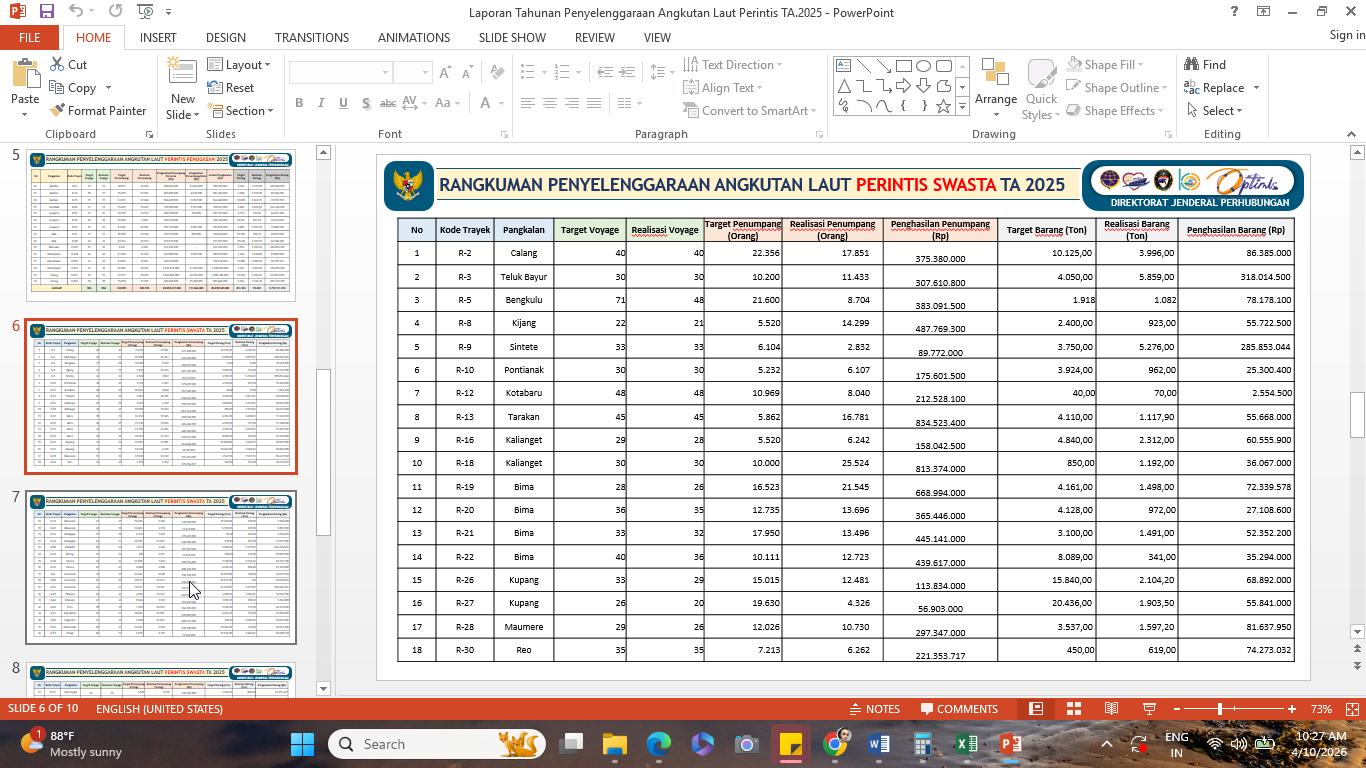Viewport: 1366px width, 768px height.
Task: Expand Replace dropdown arrow
Action: pos(1256,87)
